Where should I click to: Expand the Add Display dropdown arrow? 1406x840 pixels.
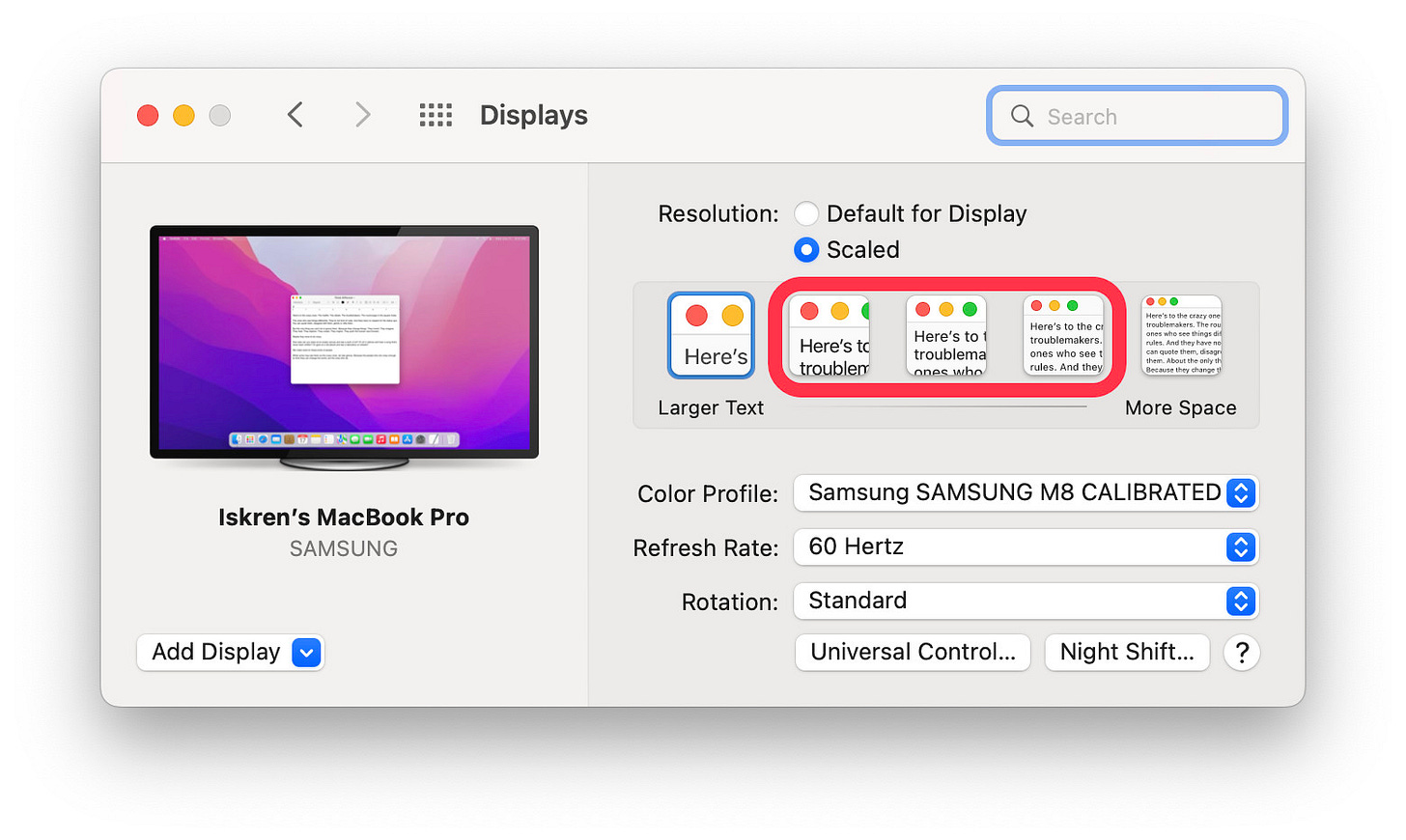pos(306,653)
